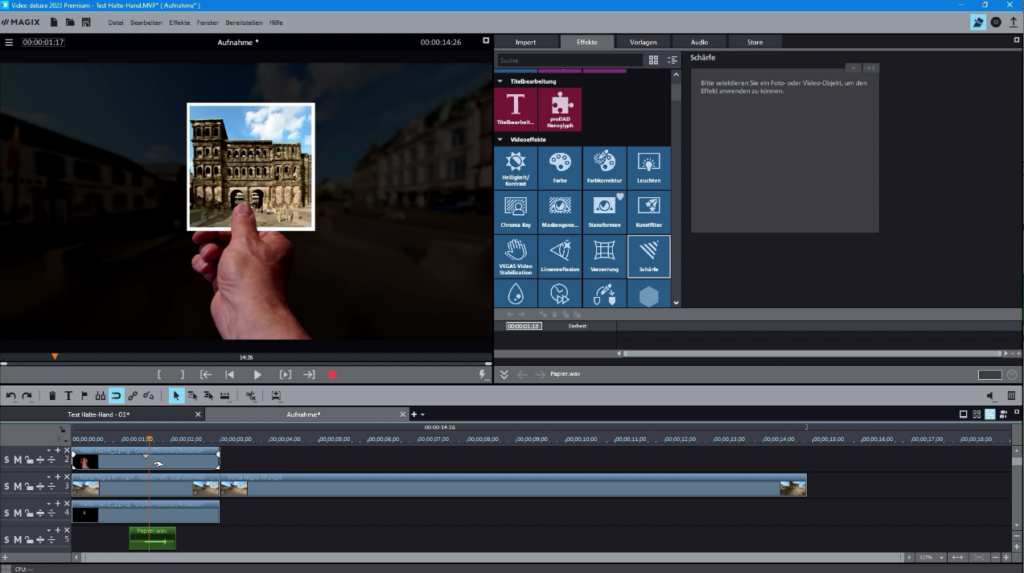Start playback with the play button
Screen dimensions: 1024x573
pyautogui.click(x=257, y=374)
